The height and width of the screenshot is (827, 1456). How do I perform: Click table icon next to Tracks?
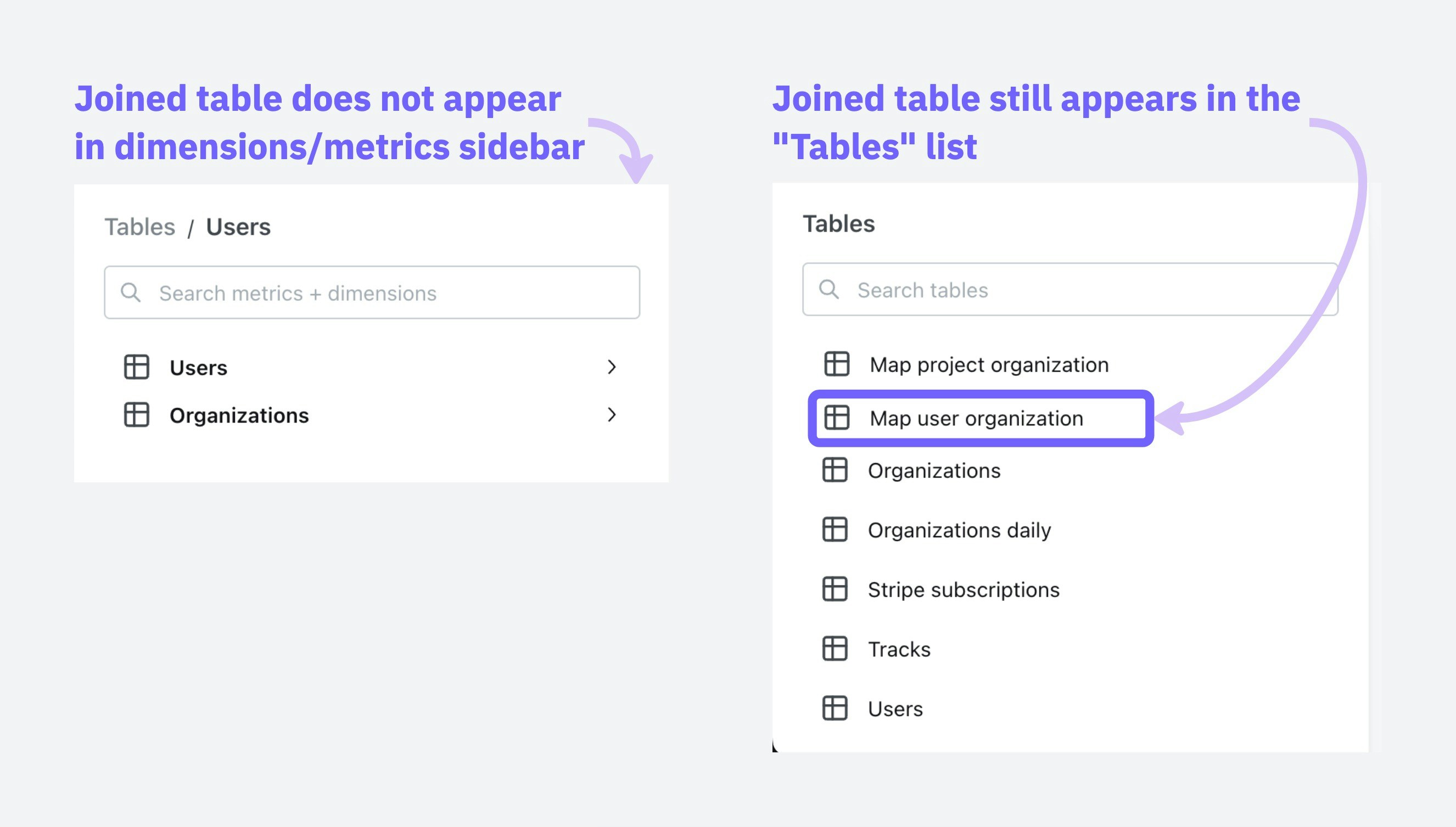(x=835, y=649)
